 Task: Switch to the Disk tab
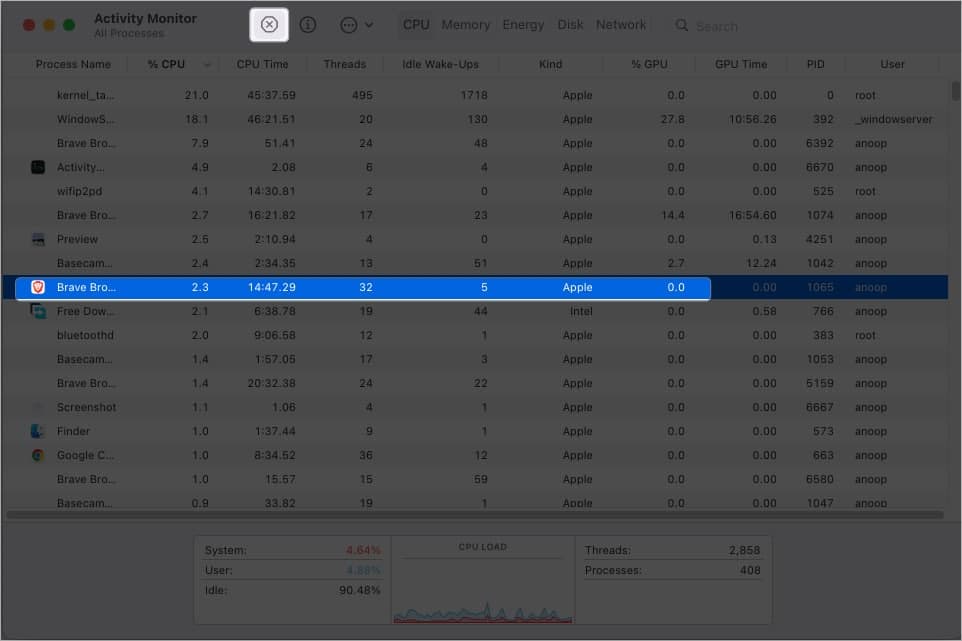coord(570,25)
